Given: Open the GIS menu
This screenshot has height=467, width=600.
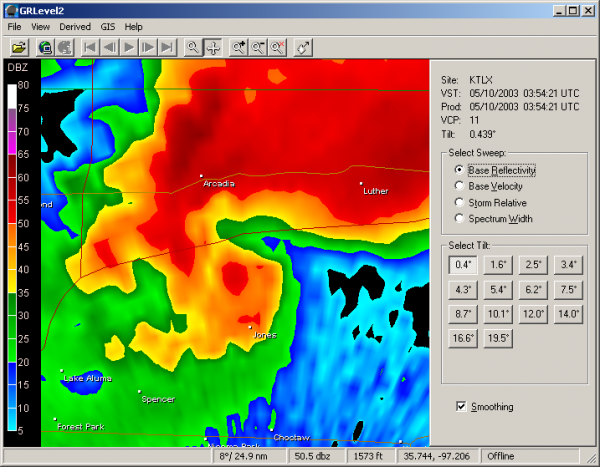Looking at the screenshot, I should [x=108, y=27].
